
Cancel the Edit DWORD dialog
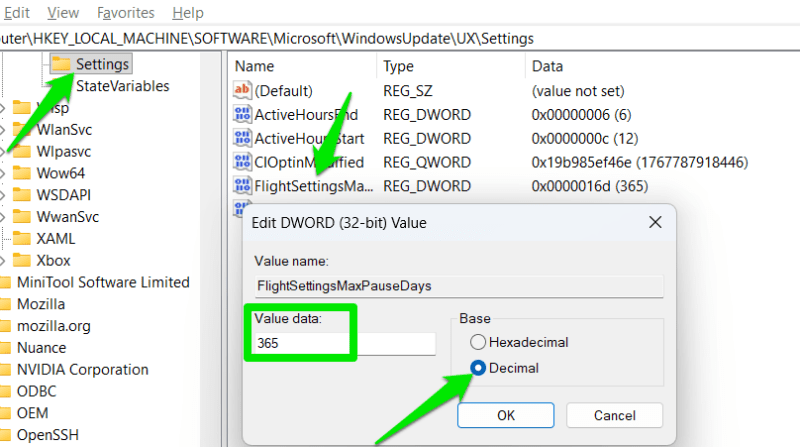pos(614,415)
